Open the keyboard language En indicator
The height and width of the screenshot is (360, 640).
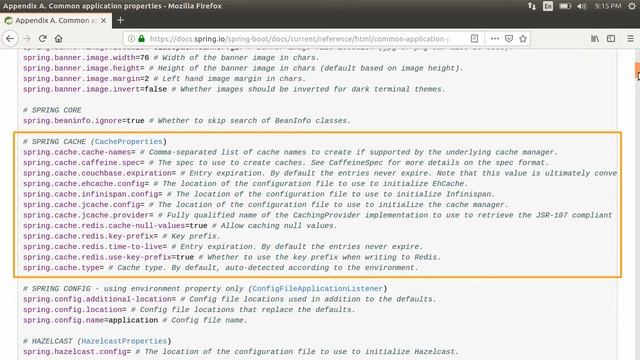pos(548,6)
